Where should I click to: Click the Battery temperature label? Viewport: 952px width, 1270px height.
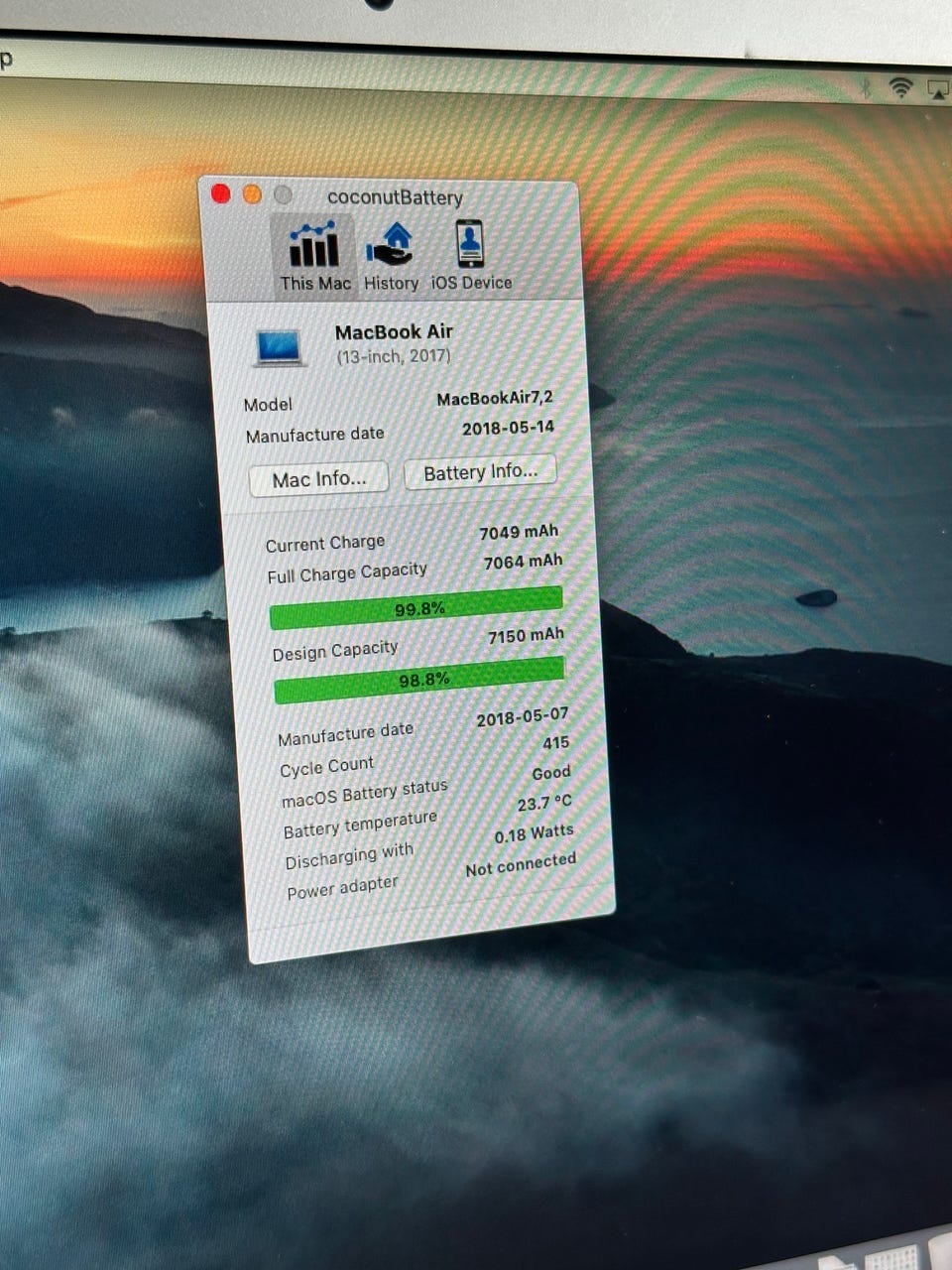360,825
